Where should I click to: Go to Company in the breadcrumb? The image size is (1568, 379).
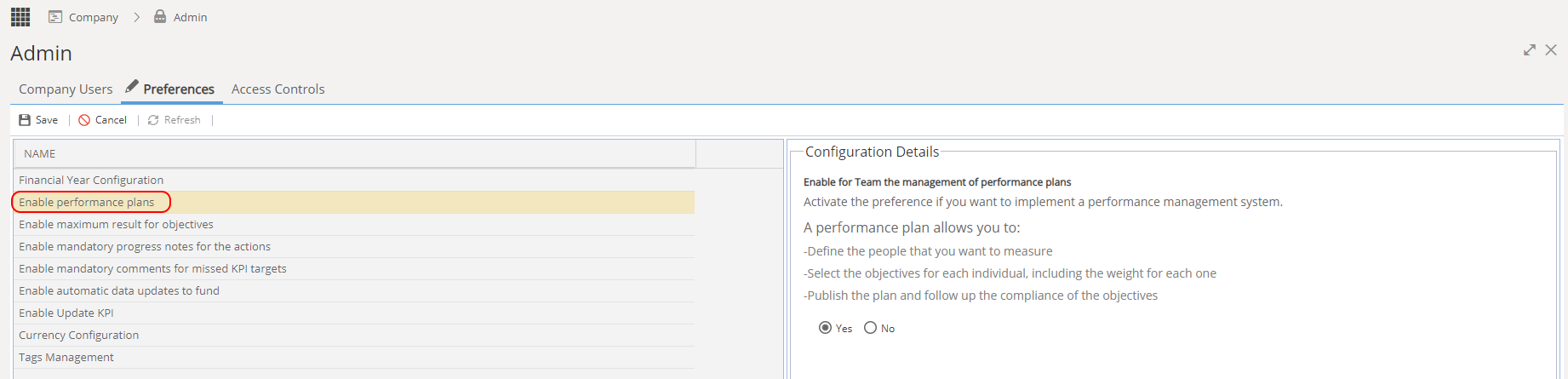(94, 17)
